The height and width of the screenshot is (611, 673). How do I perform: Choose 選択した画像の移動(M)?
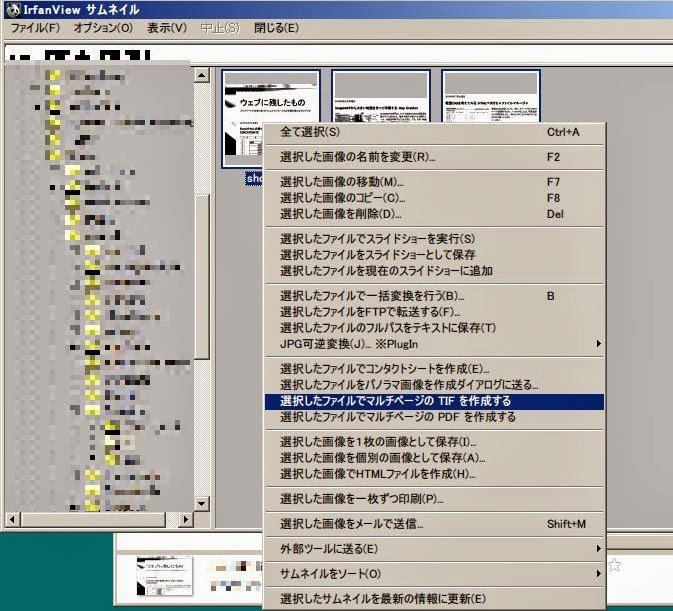[434, 182]
